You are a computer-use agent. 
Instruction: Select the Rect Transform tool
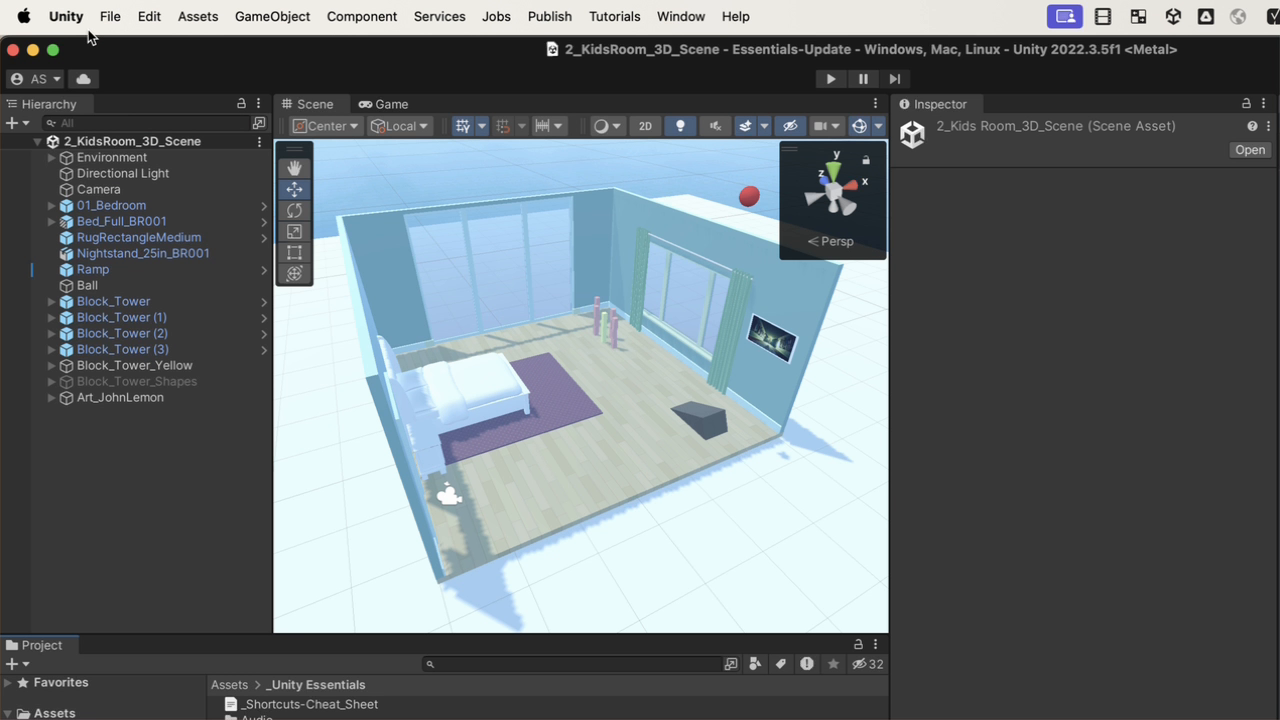pyautogui.click(x=294, y=252)
